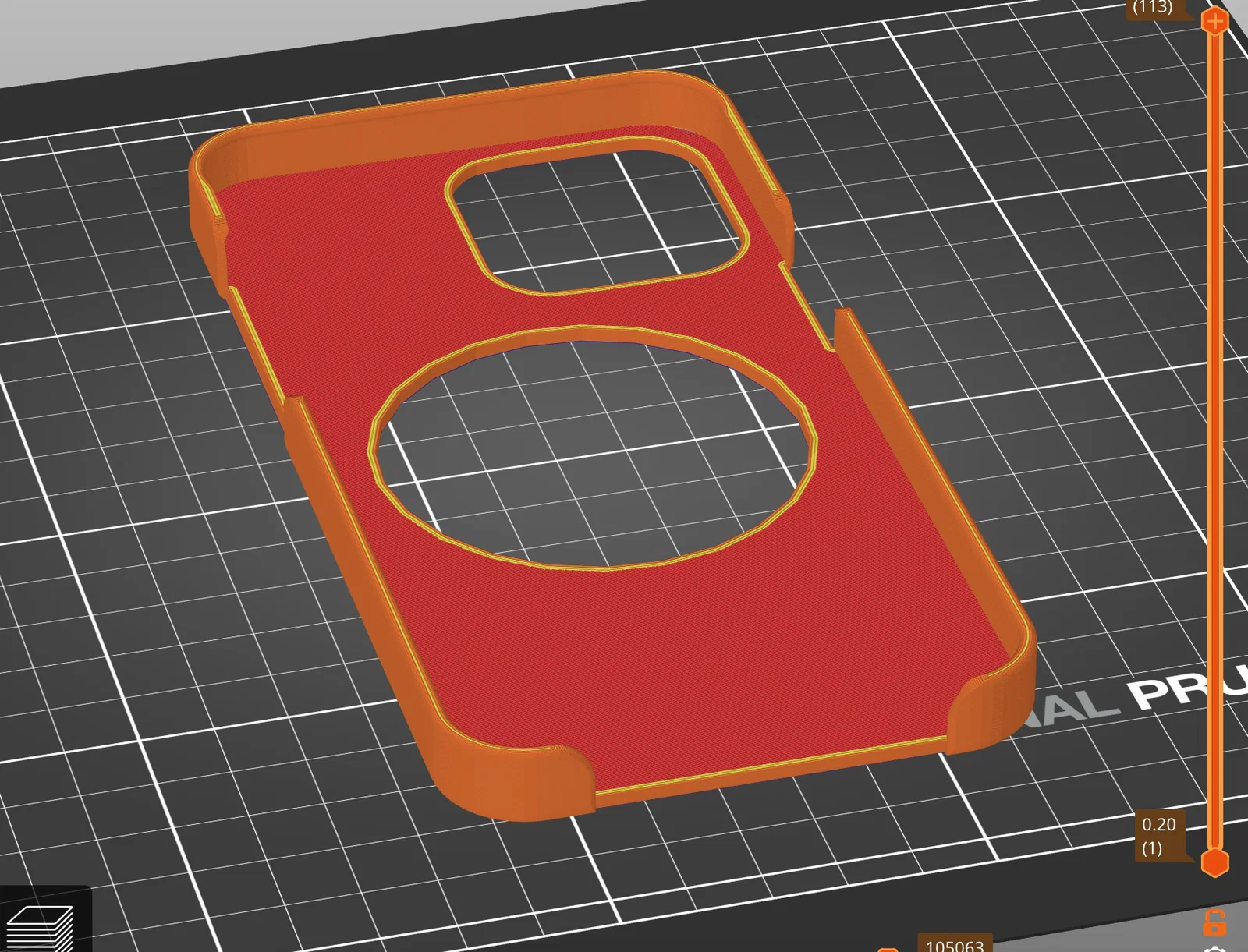Click the middle of the vertical layer slider track
The width and height of the screenshot is (1248, 952).
(x=1214, y=441)
